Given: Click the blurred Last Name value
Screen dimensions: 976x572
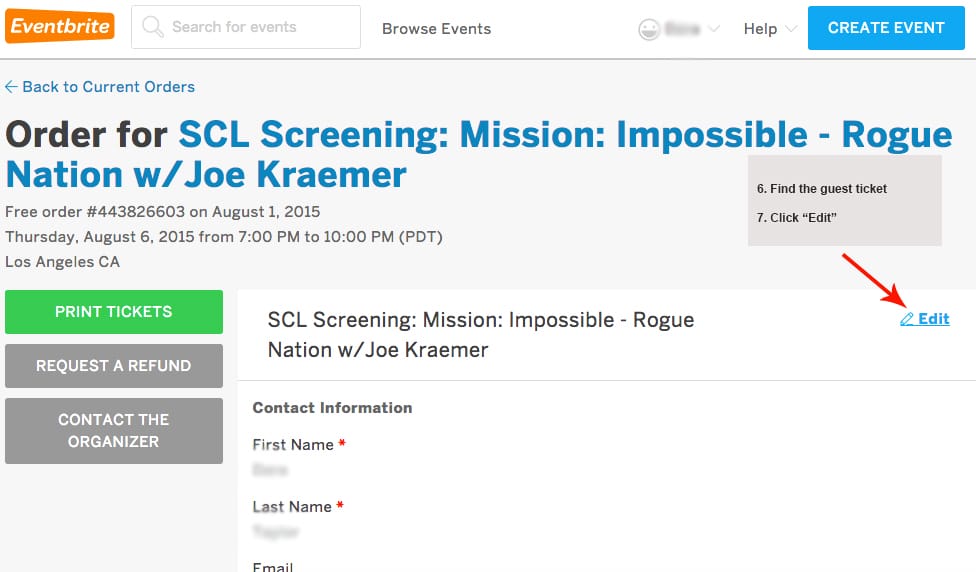Looking at the screenshot, I should 276,531.
